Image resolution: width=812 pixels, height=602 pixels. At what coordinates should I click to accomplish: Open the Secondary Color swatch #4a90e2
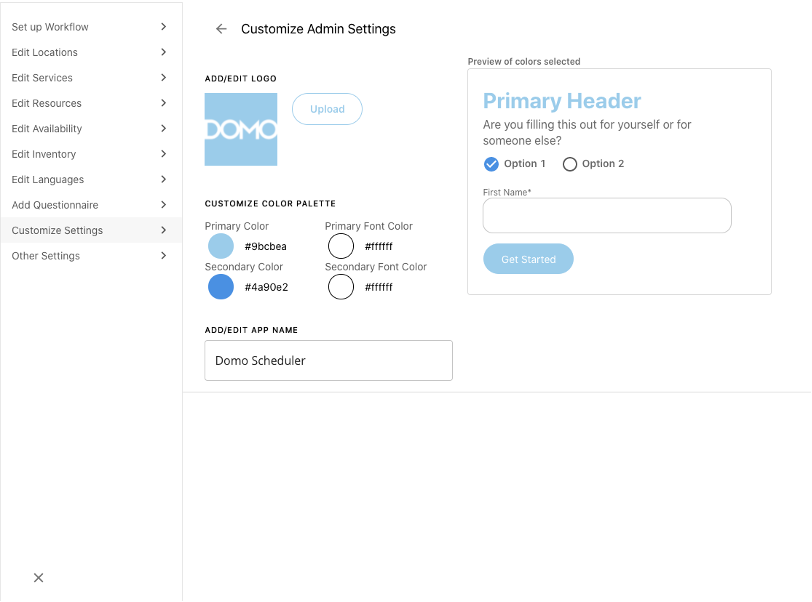click(x=220, y=287)
